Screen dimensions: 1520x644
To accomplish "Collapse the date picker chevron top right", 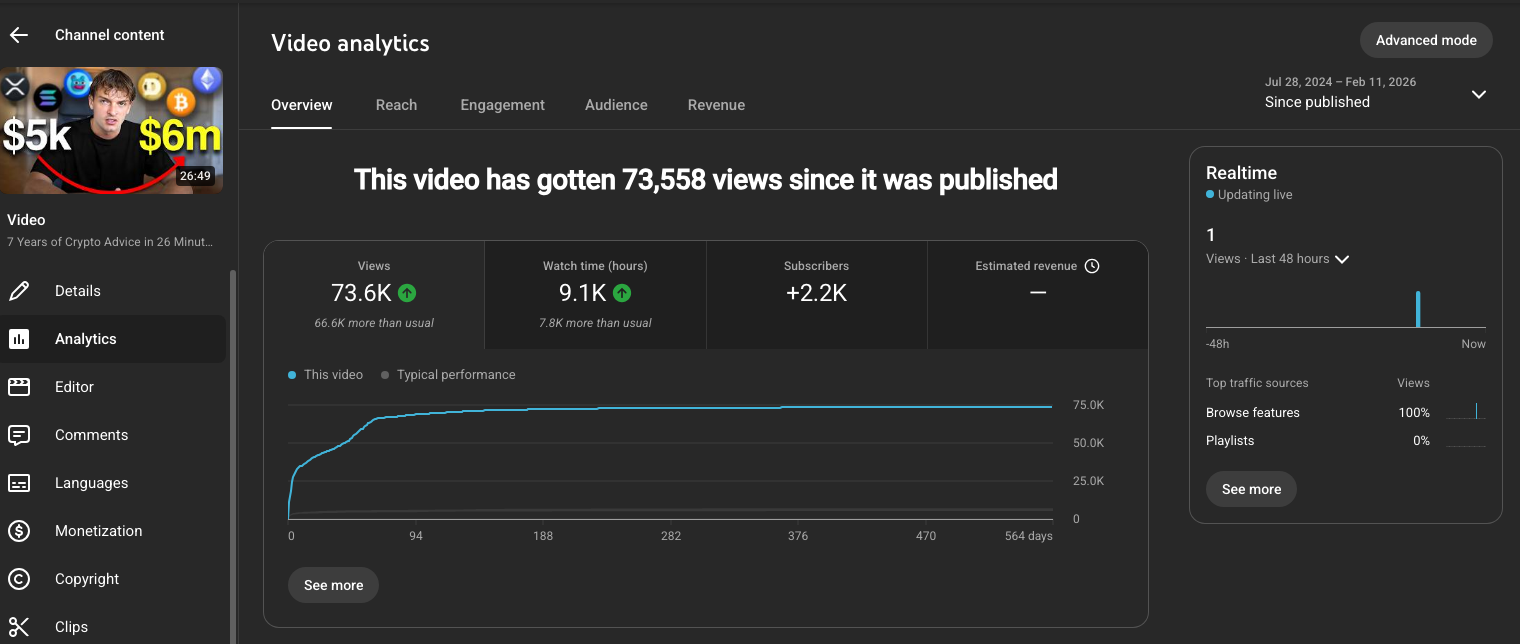I will click(x=1478, y=94).
